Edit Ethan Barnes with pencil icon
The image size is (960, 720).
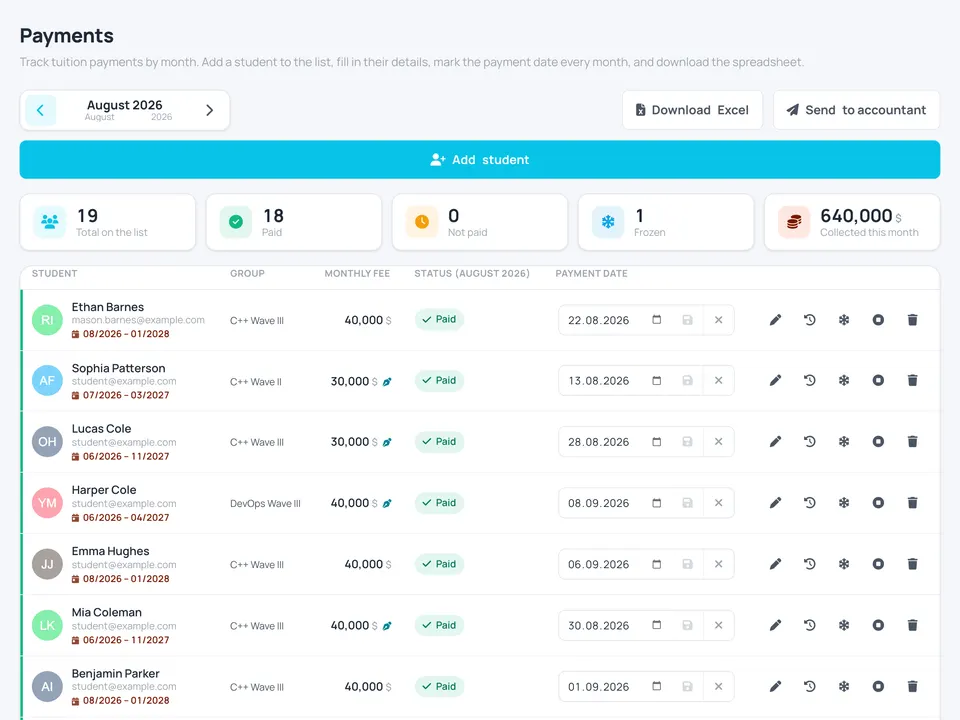point(775,320)
